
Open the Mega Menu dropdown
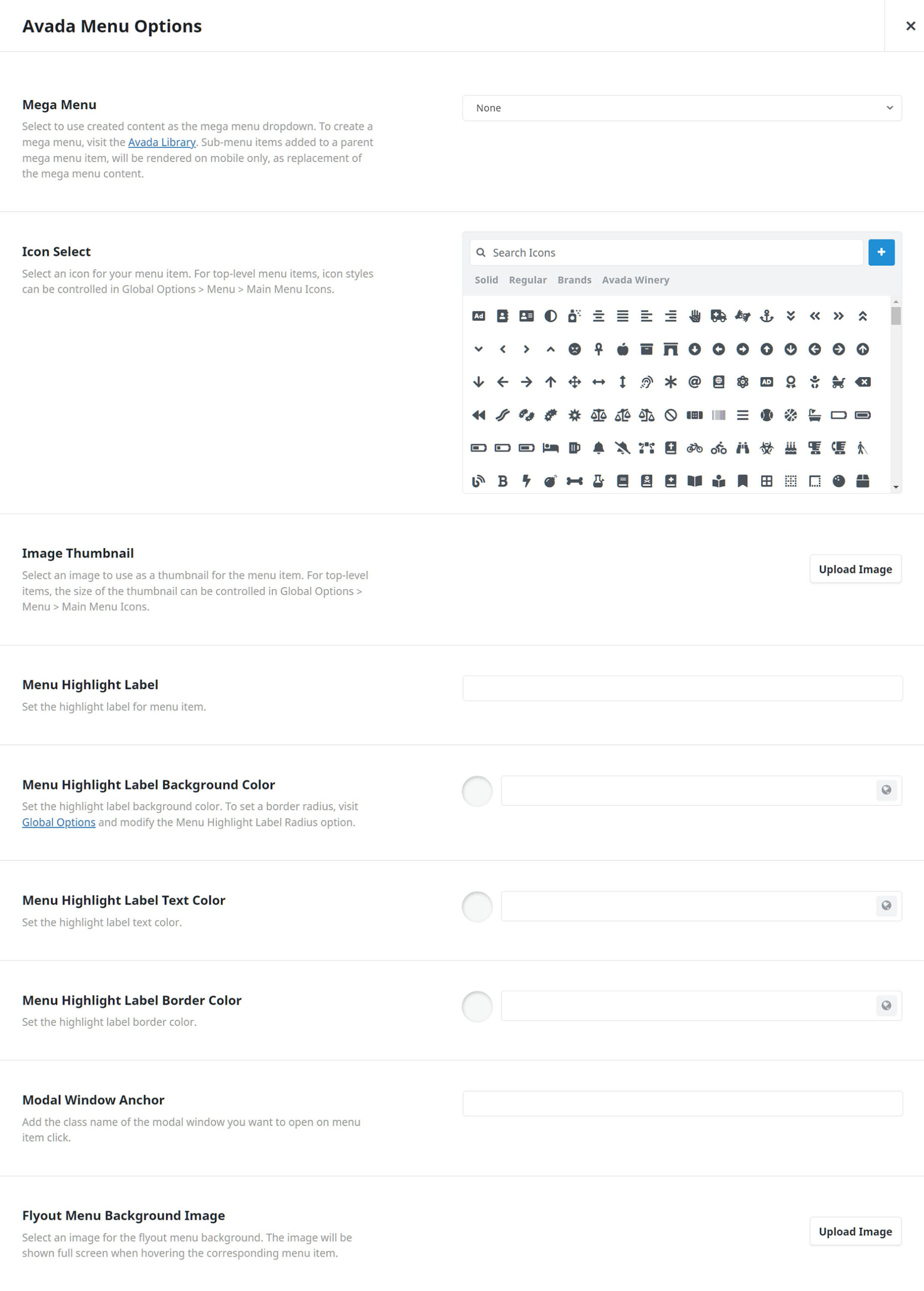tap(682, 108)
